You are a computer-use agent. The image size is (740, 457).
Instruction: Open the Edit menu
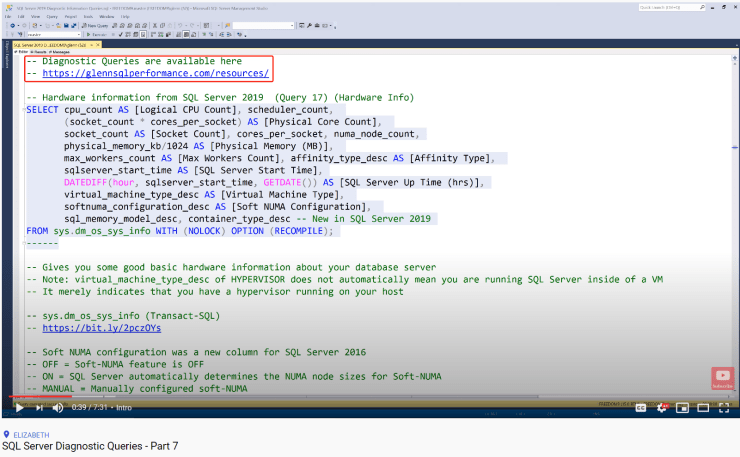tap(21, 17)
